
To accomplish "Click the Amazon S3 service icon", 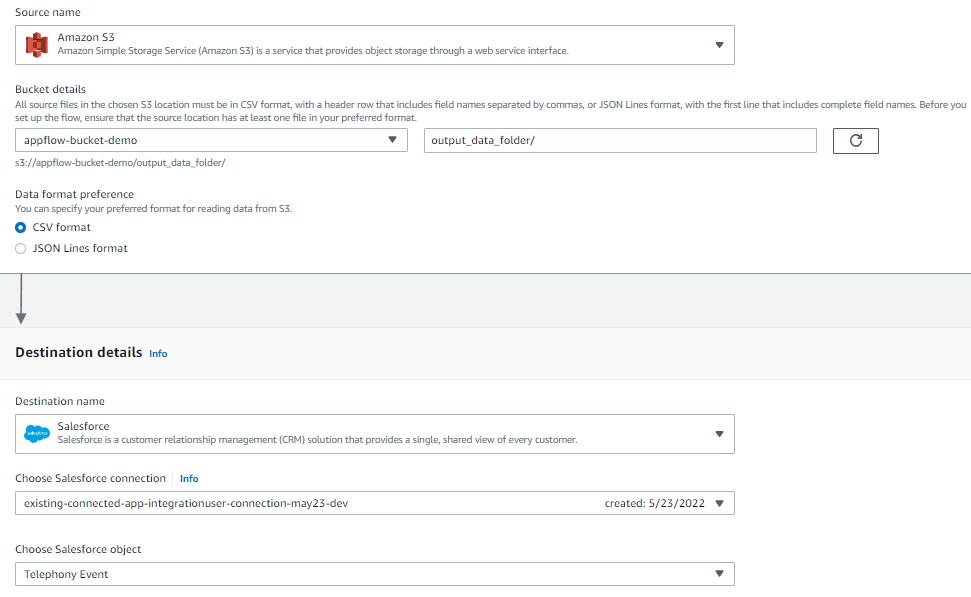I will pyautogui.click(x=39, y=44).
